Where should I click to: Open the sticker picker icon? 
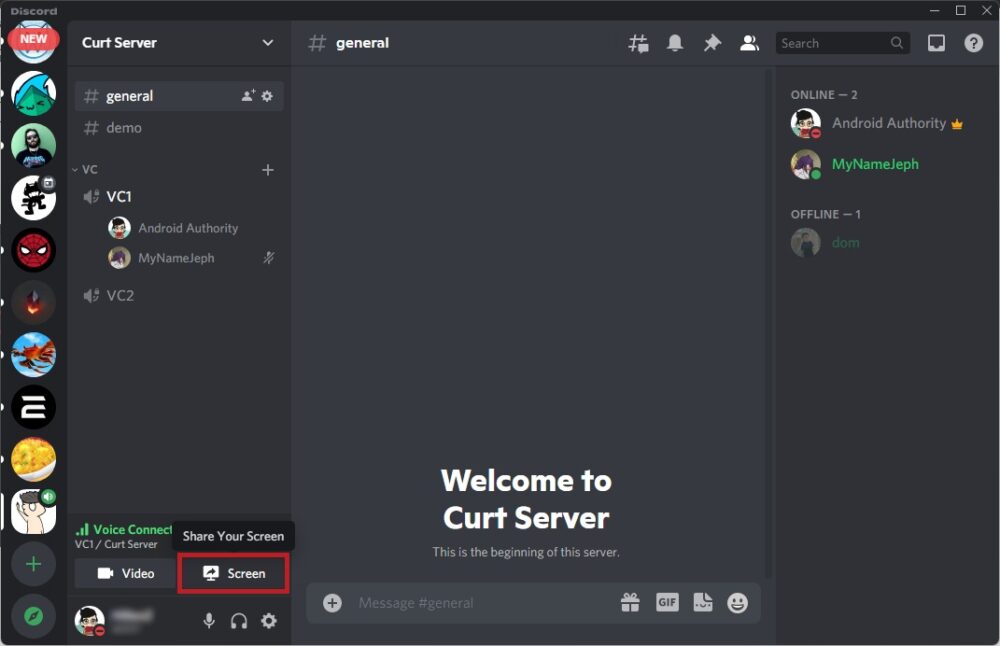[703, 602]
